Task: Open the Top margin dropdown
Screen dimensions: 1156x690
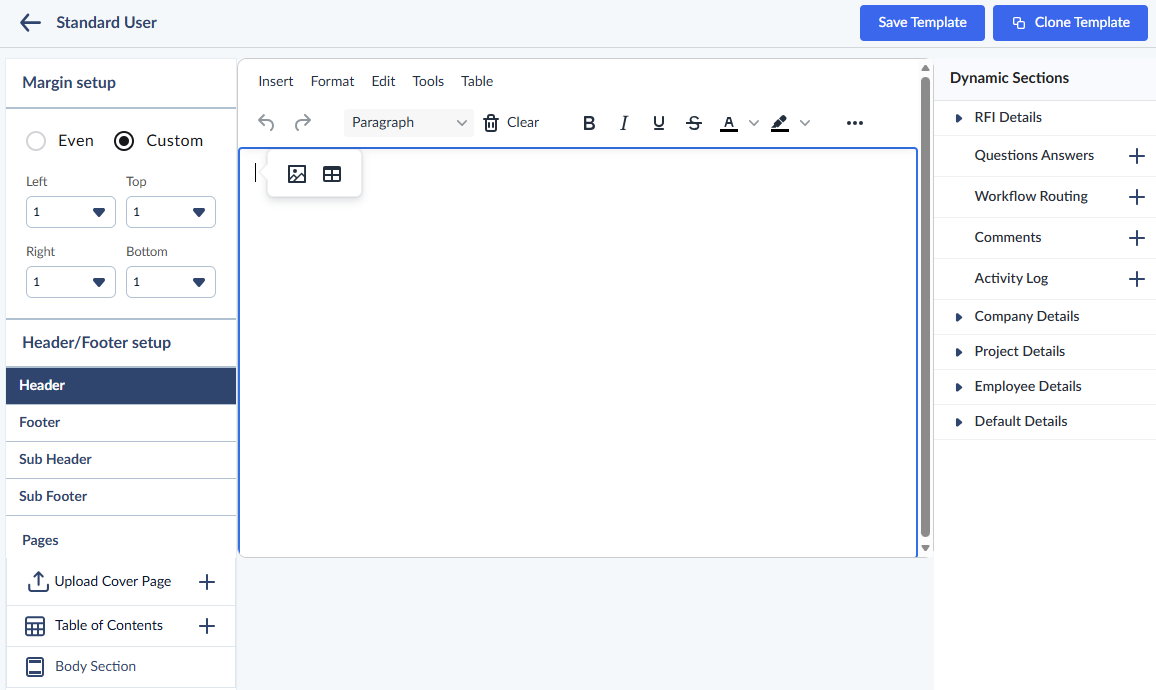Action: 171,212
